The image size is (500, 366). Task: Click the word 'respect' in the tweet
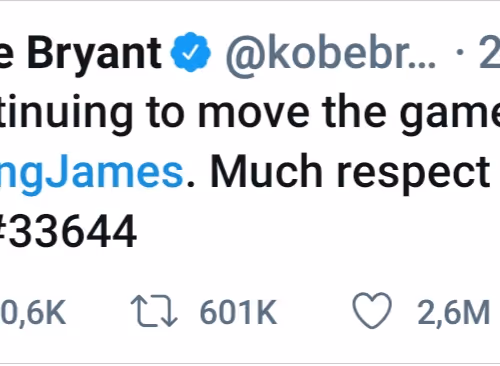[413, 175]
